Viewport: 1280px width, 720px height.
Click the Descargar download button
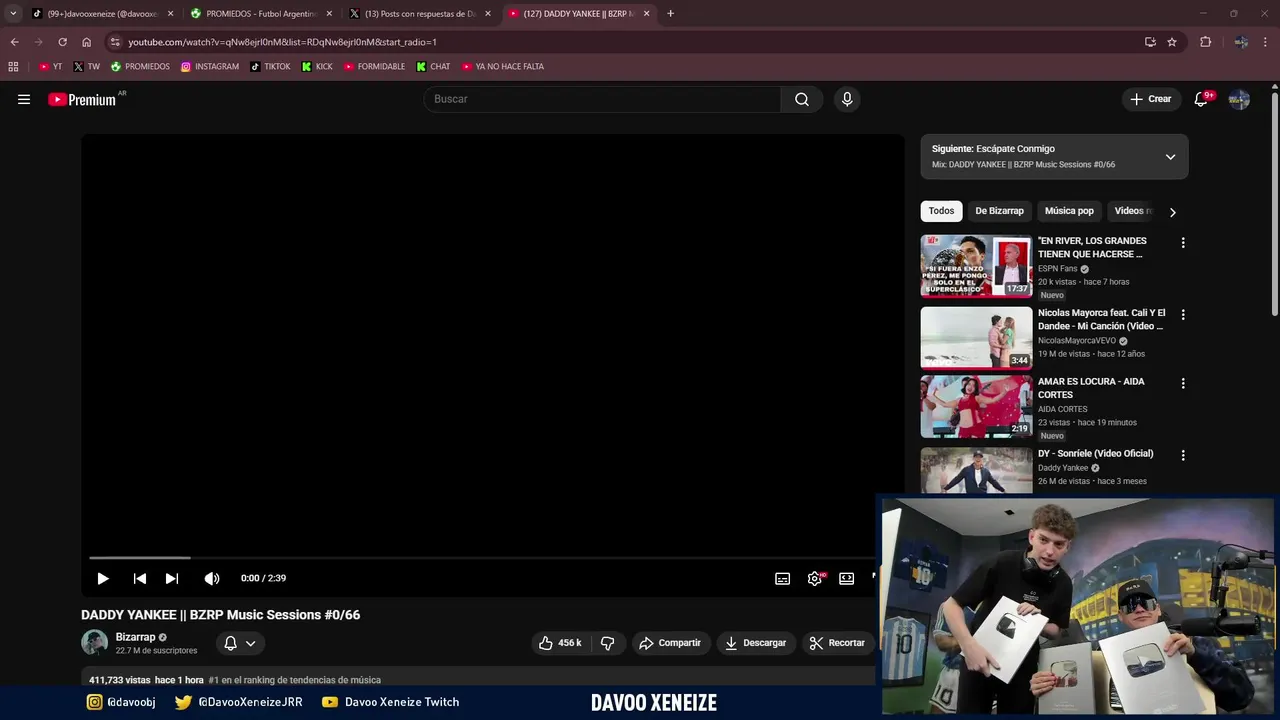756,643
